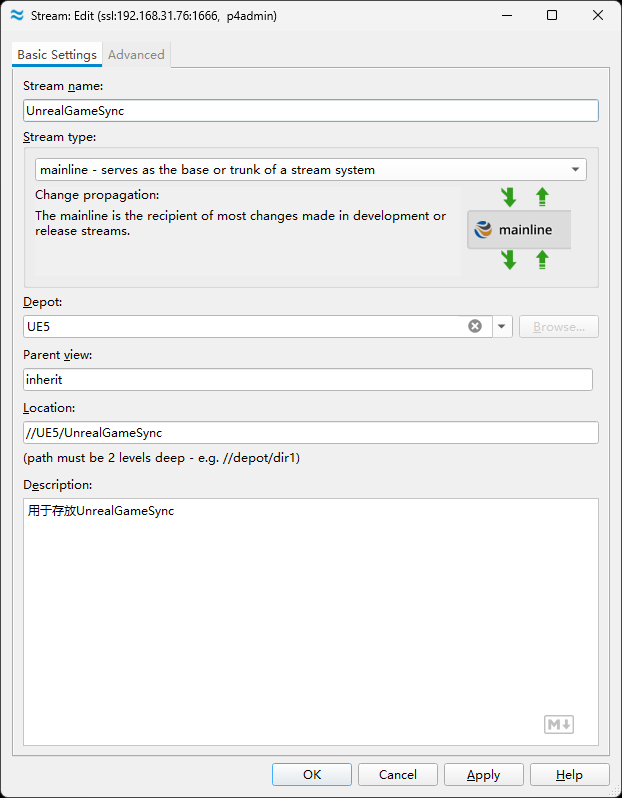Select the Basic Settings tab
The image size is (622, 798).
pos(57,54)
